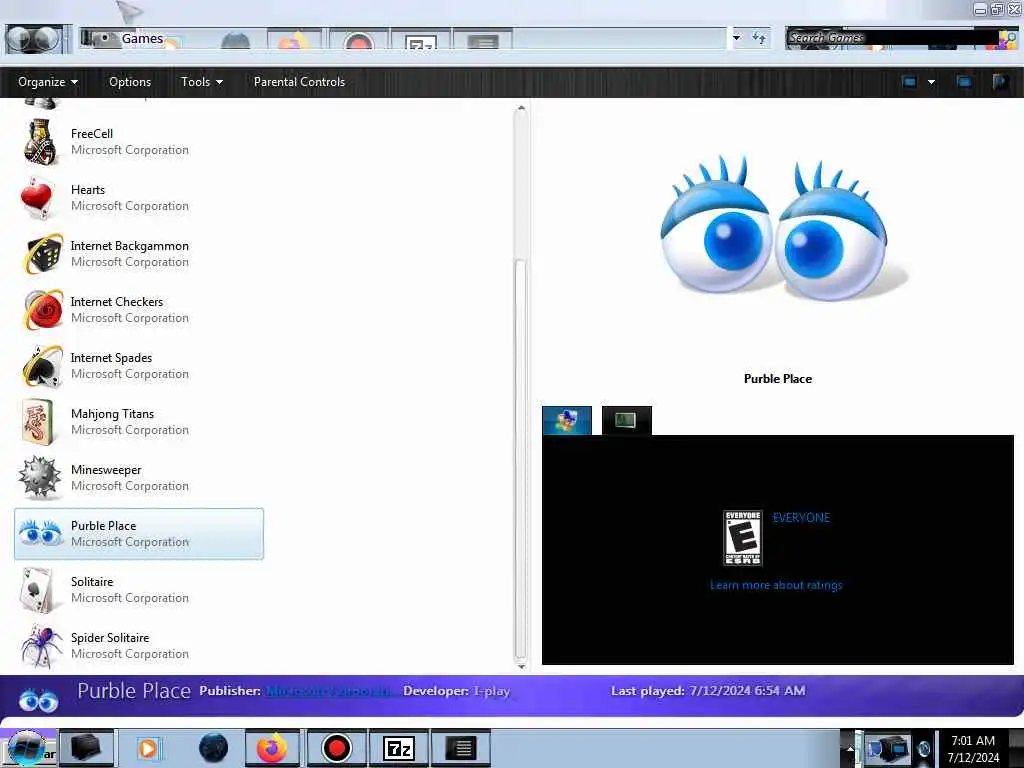The image size is (1024, 768).
Task: Click the ESRB E rating logo
Action: (x=743, y=538)
